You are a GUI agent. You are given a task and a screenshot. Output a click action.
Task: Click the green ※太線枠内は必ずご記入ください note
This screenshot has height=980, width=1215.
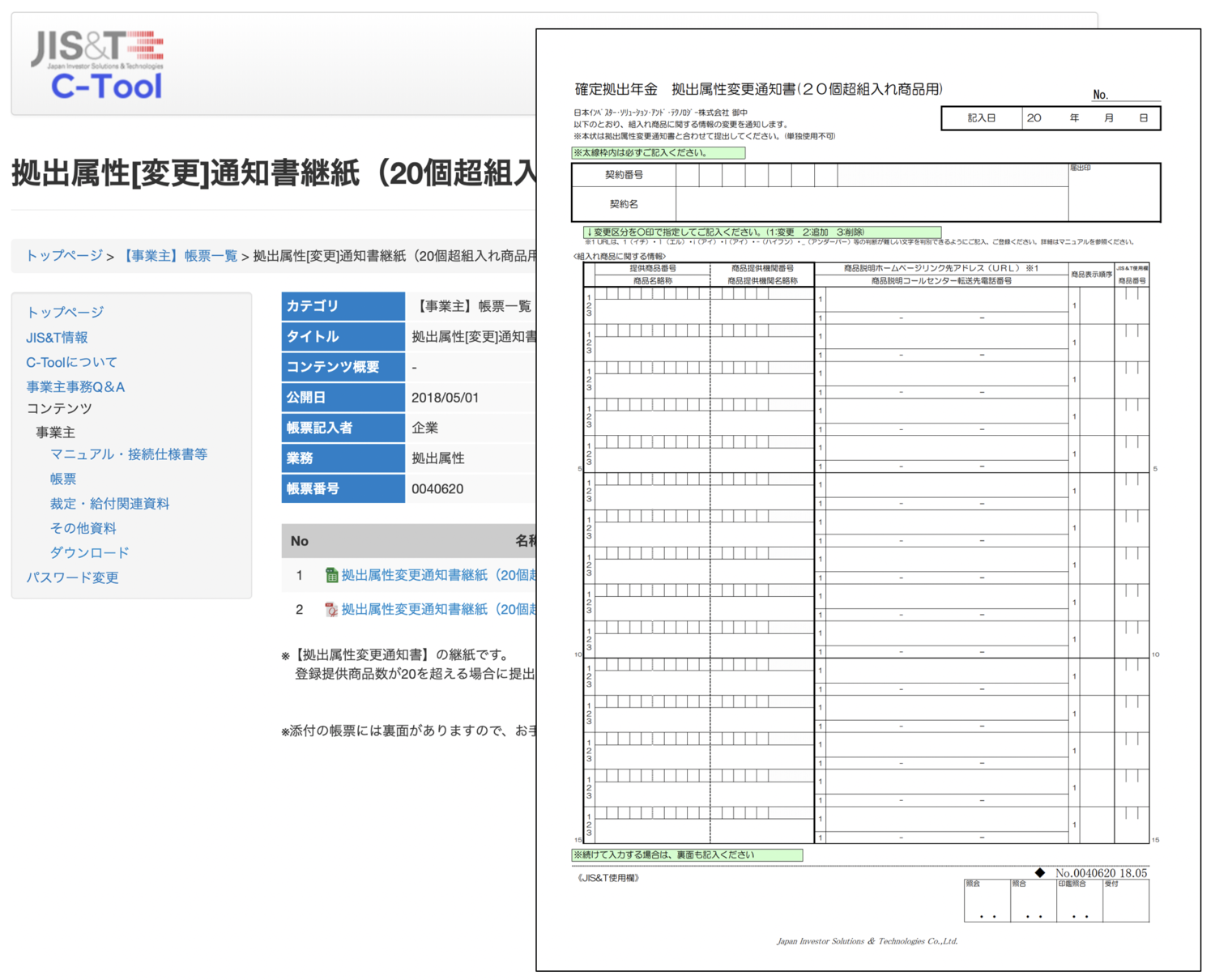tap(659, 152)
